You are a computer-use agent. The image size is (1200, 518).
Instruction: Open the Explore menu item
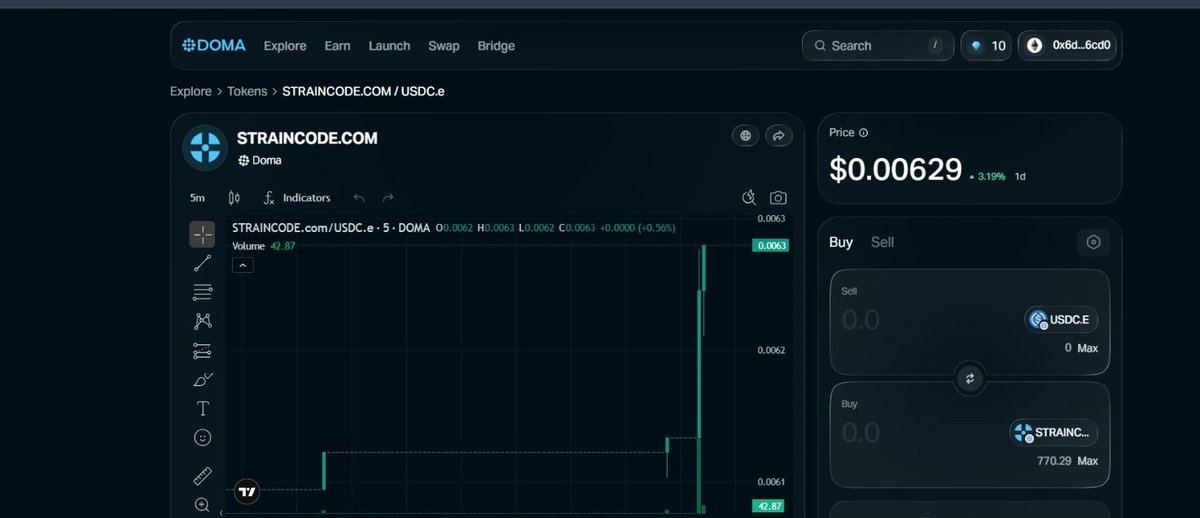(x=285, y=46)
